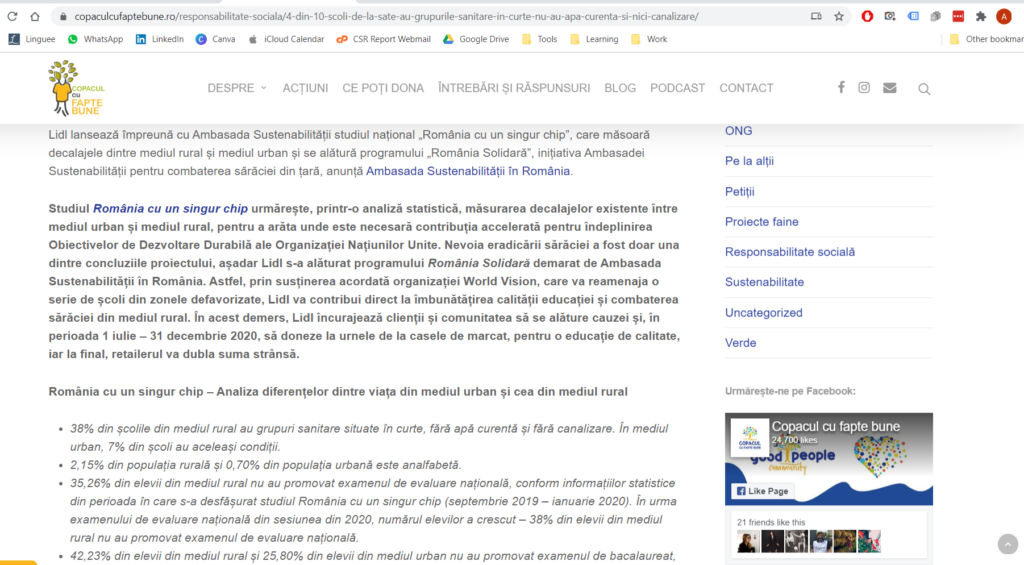Image resolution: width=1024 pixels, height=565 pixels.
Task: Open the BLOG menu item
Action: pyautogui.click(x=620, y=88)
